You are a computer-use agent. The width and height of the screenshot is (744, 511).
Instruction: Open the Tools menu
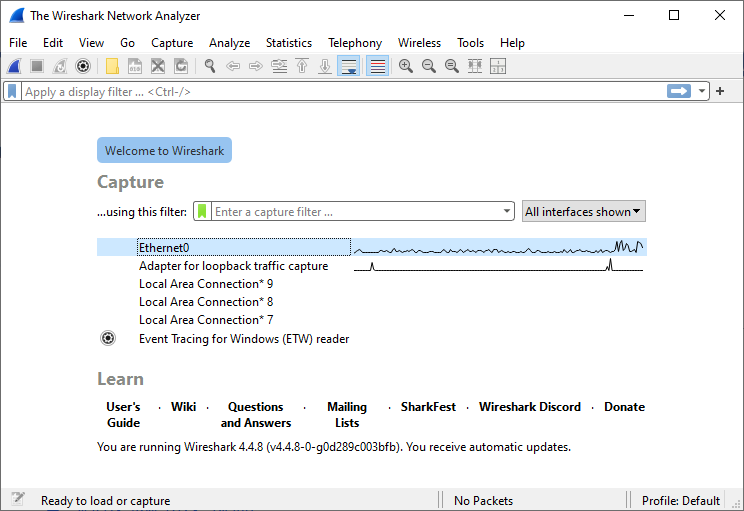[x=470, y=43]
